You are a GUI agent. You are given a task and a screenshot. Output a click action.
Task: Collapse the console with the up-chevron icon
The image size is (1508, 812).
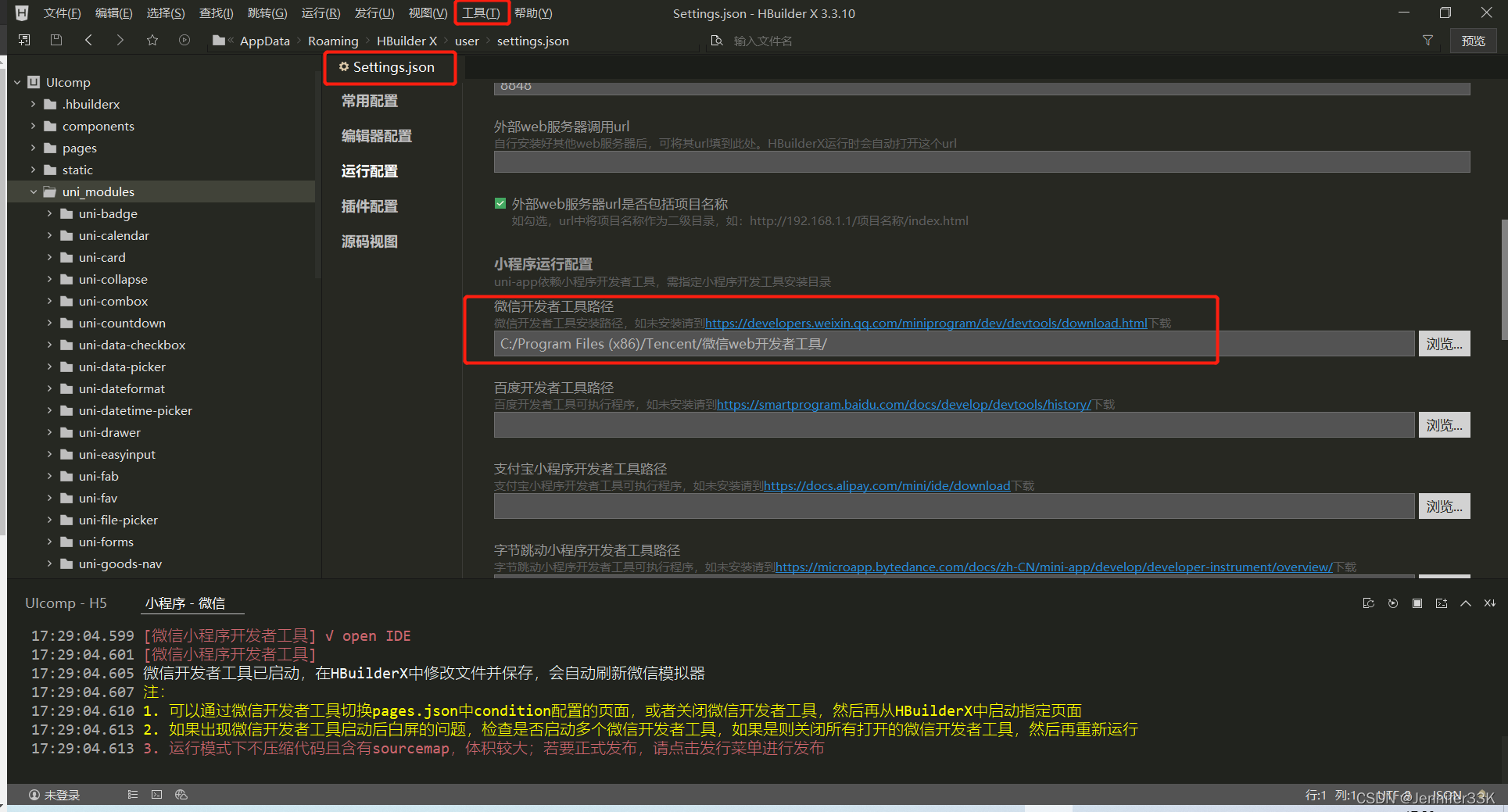1466,603
